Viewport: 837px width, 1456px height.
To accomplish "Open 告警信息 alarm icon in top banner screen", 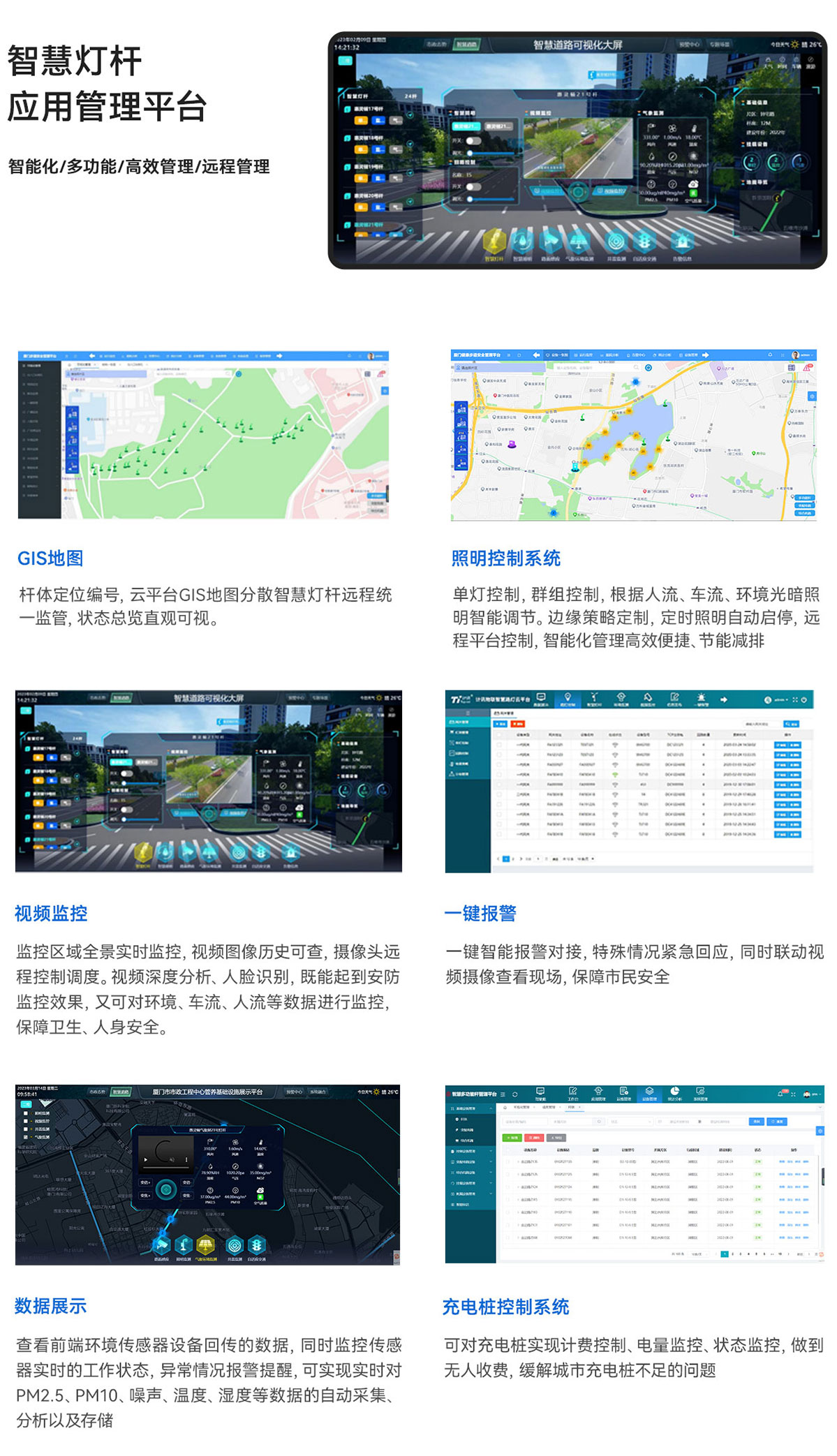I will 681,242.
